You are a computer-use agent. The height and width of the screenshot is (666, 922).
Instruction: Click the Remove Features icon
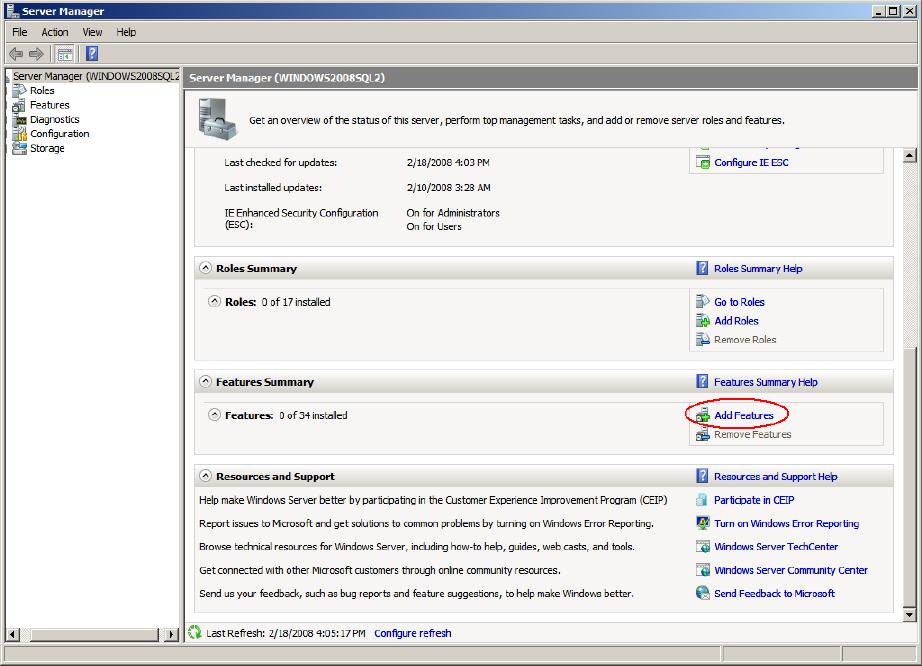[x=703, y=434]
